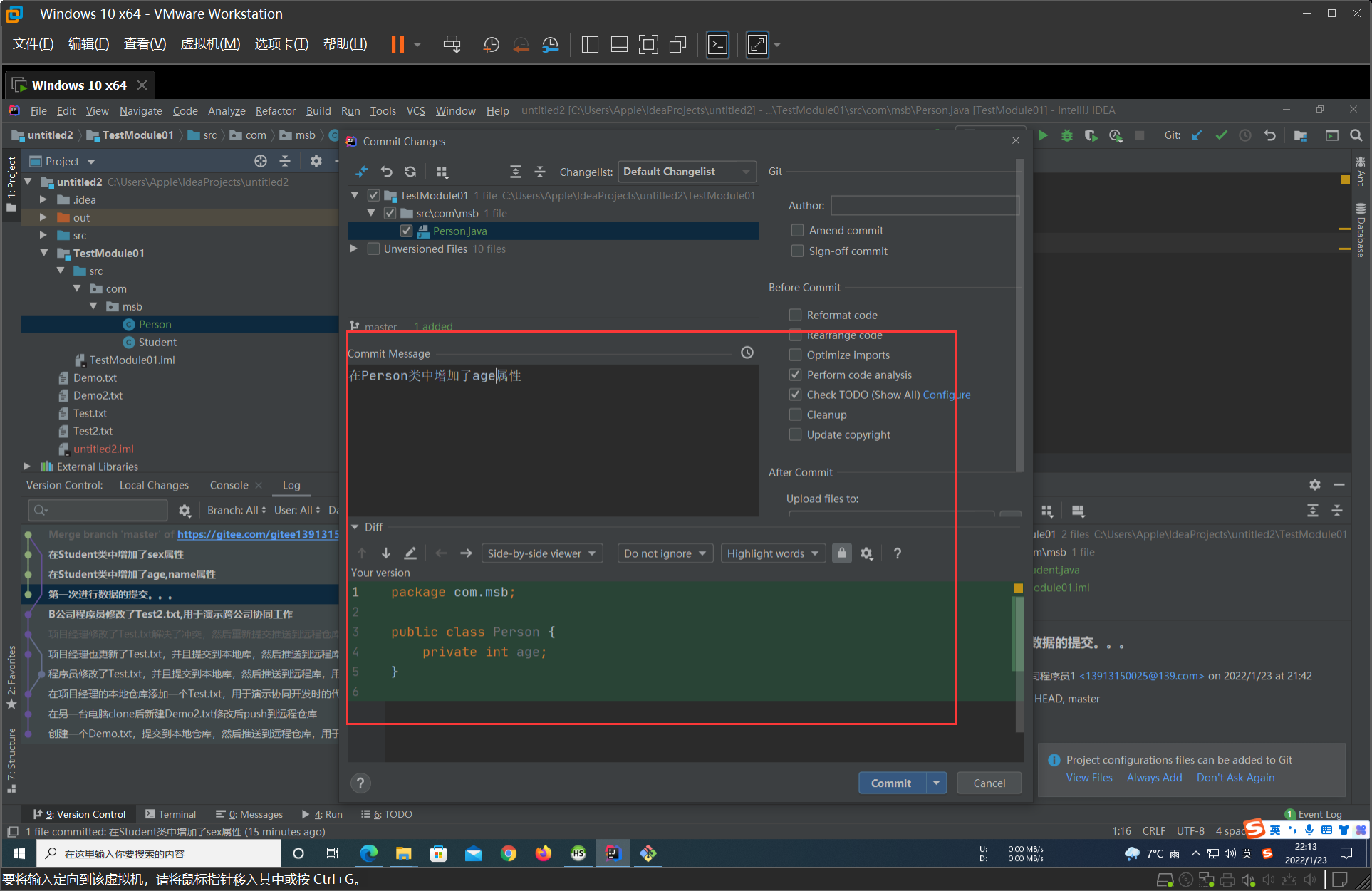Click the Project panel locate target icon

pos(261,161)
